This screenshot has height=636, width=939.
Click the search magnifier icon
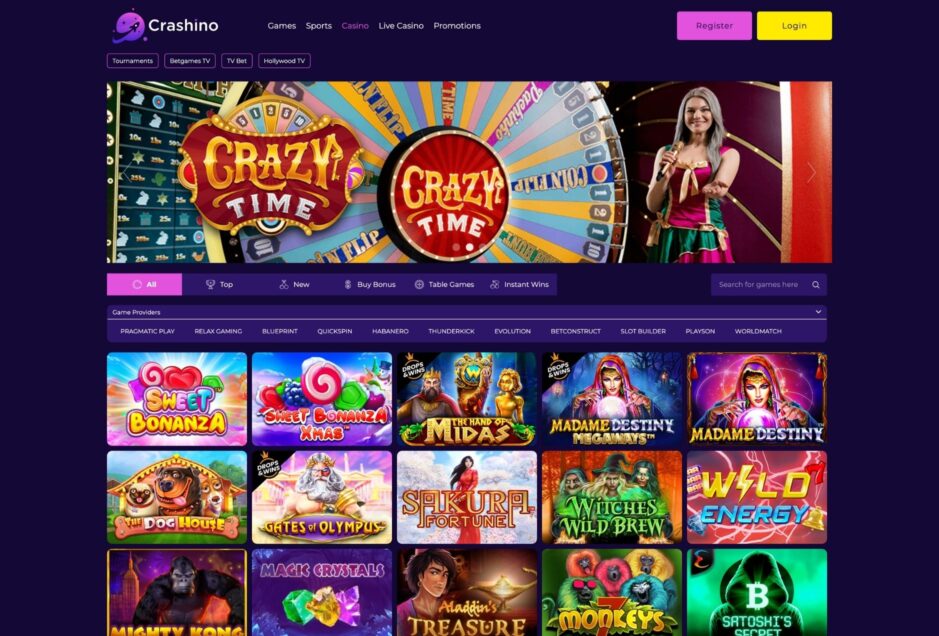[x=816, y=285]
